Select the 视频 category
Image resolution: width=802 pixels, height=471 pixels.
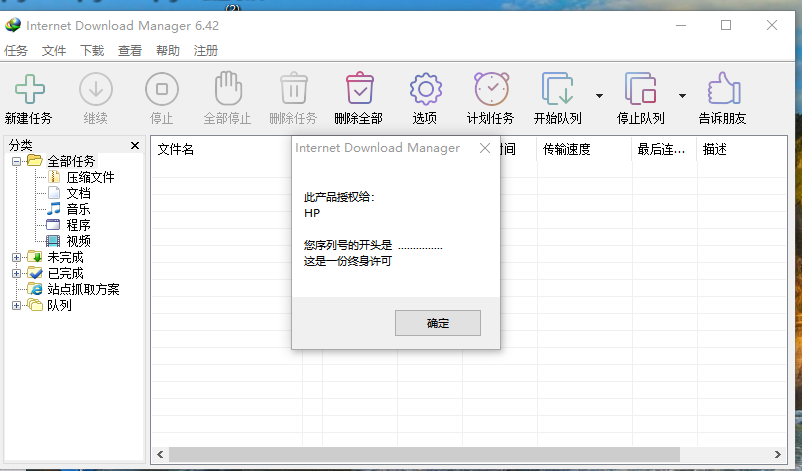tap(78, 241)
